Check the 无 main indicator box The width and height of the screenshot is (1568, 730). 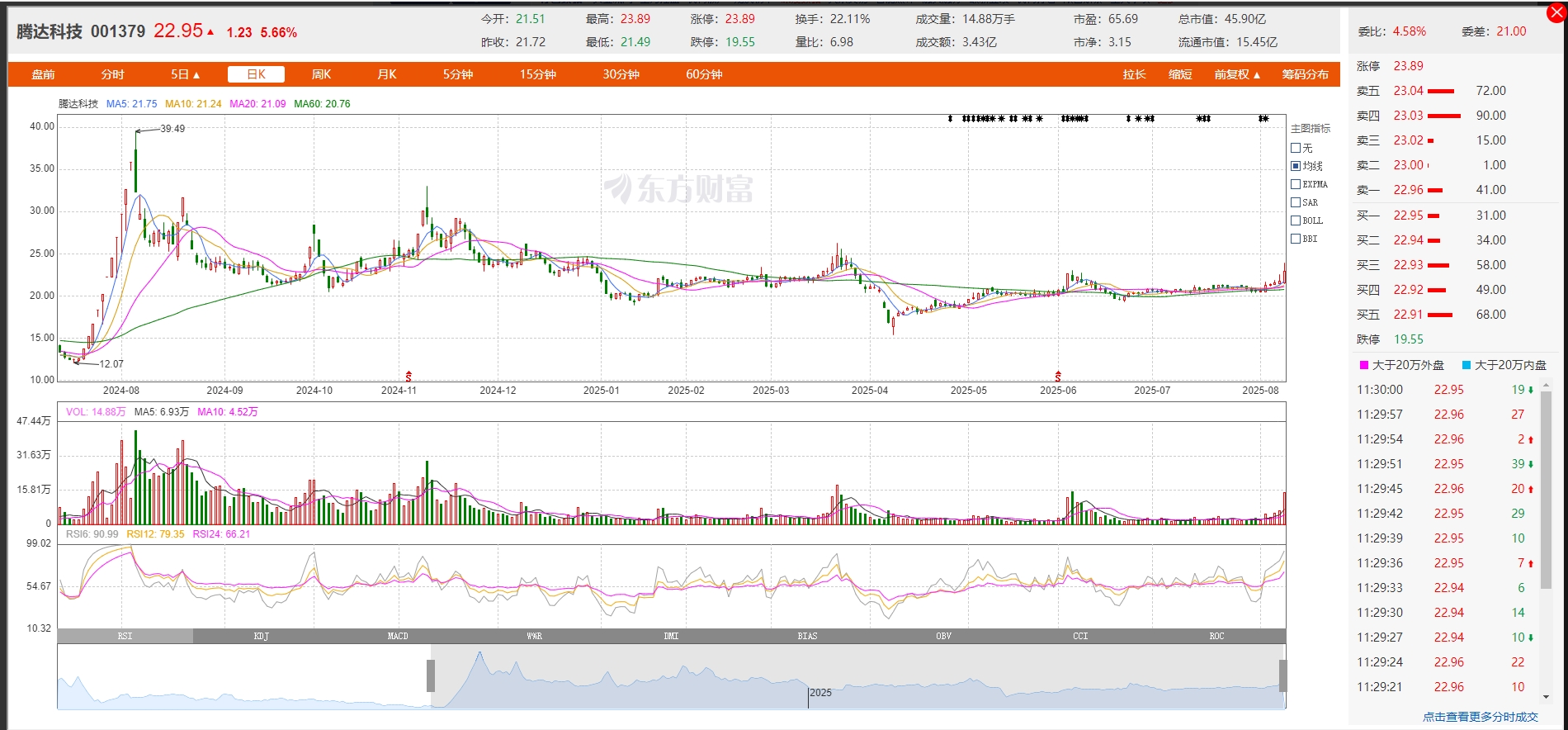coord(1296,148)
